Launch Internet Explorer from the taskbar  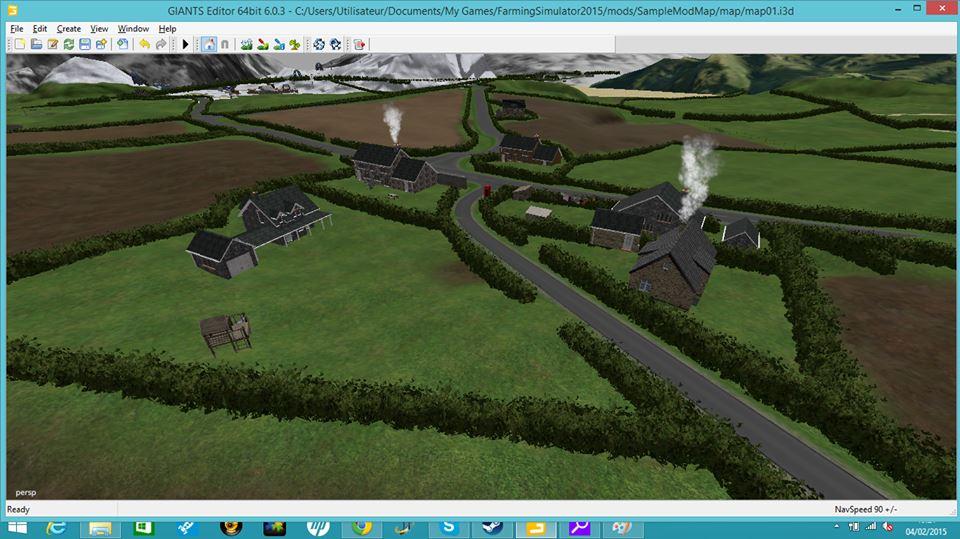[x=56, y=527]
